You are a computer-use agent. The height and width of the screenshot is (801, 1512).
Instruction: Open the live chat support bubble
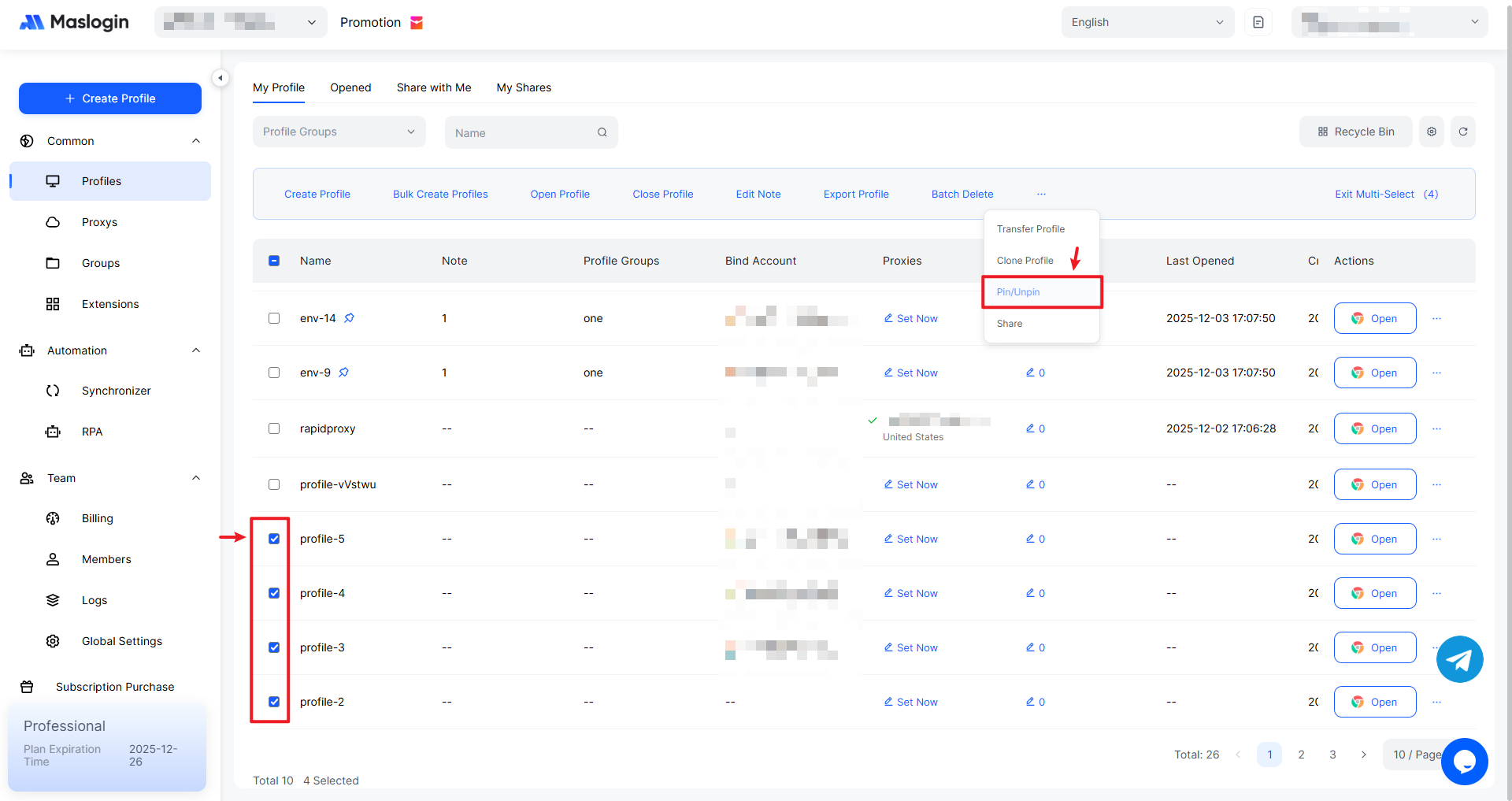pyautogui.click(x=1464, y=762)
